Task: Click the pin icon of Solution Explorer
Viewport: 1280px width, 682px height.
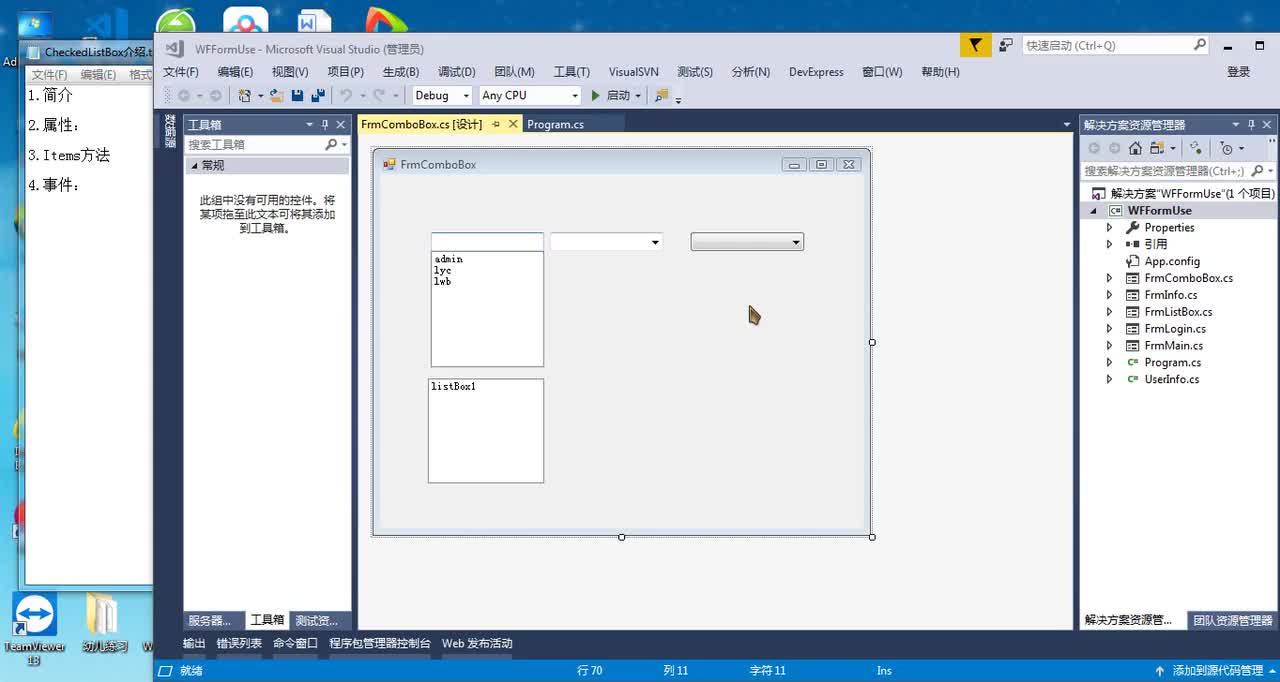Action: click(x=1252, y=125)
